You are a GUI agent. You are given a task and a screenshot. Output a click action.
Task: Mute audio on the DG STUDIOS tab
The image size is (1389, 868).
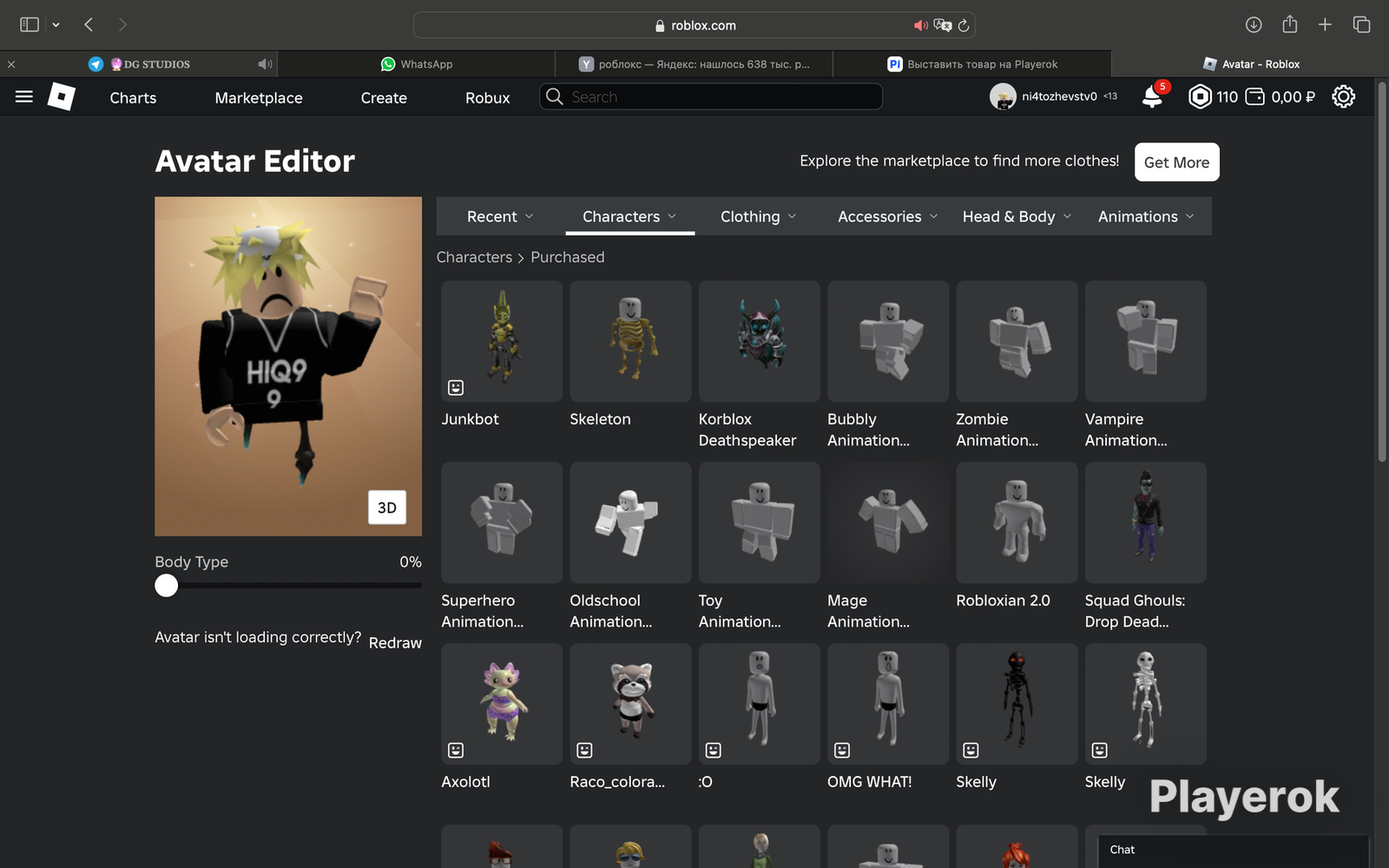click(x=265, y=63)
